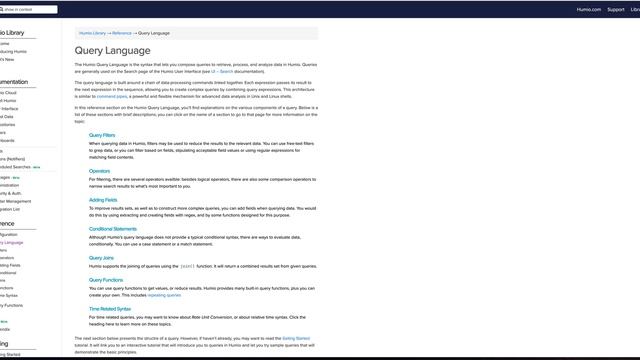Open the Getting Started tutorial link in the last paragraph
The height and width of the screenshot is (360, 640).
(x=296, y=338)
